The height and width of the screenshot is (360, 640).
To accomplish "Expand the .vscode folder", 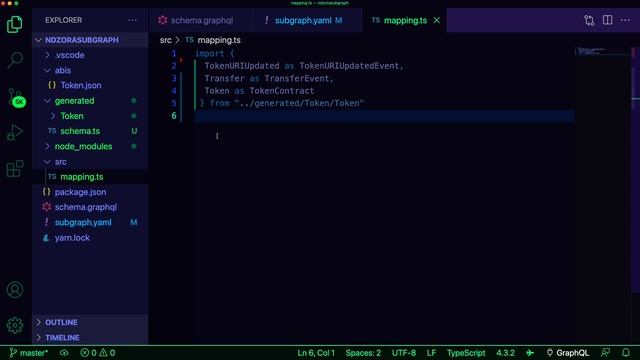I will pos(90,55).
